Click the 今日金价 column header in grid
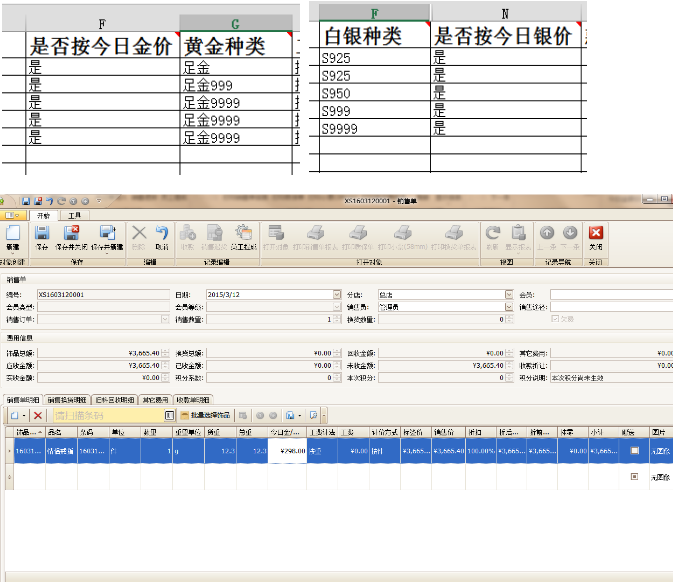 click(287, 432)
